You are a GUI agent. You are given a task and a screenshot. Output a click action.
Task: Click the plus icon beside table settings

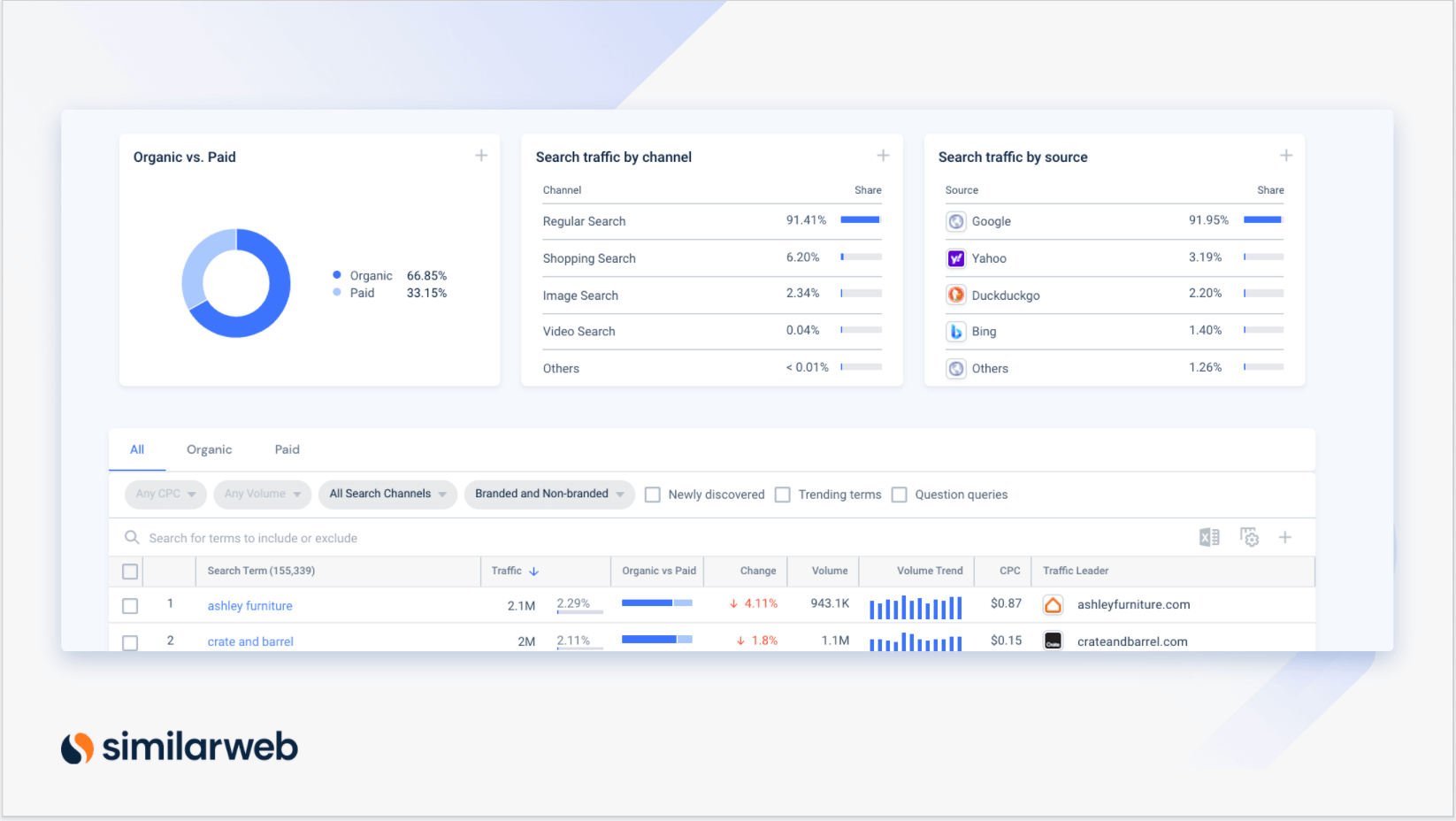[1285, 537]
